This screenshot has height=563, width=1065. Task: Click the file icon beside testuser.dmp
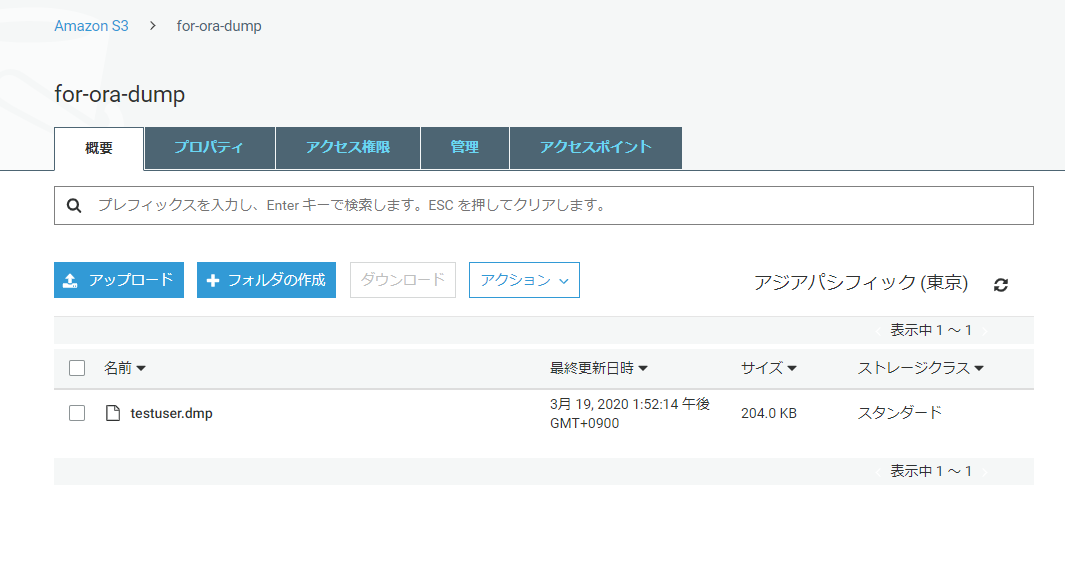[x=113, y=413]
